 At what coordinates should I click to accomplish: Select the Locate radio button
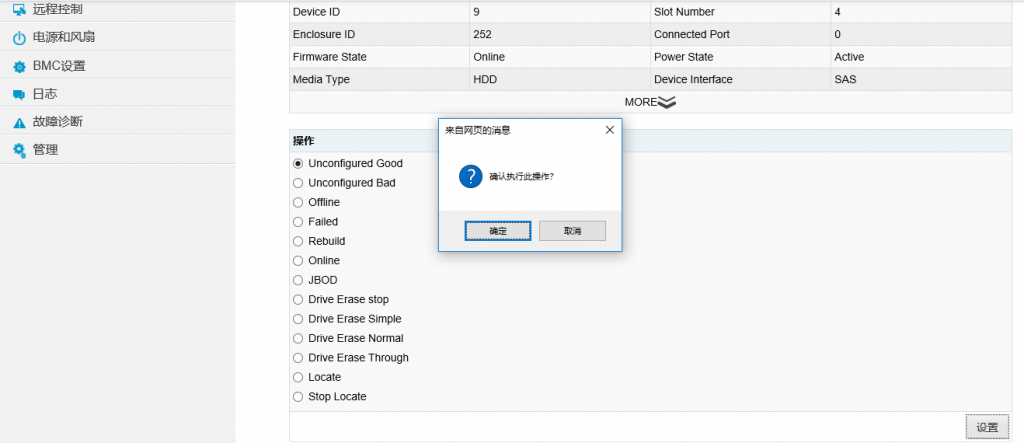click(x=298, y=377)
